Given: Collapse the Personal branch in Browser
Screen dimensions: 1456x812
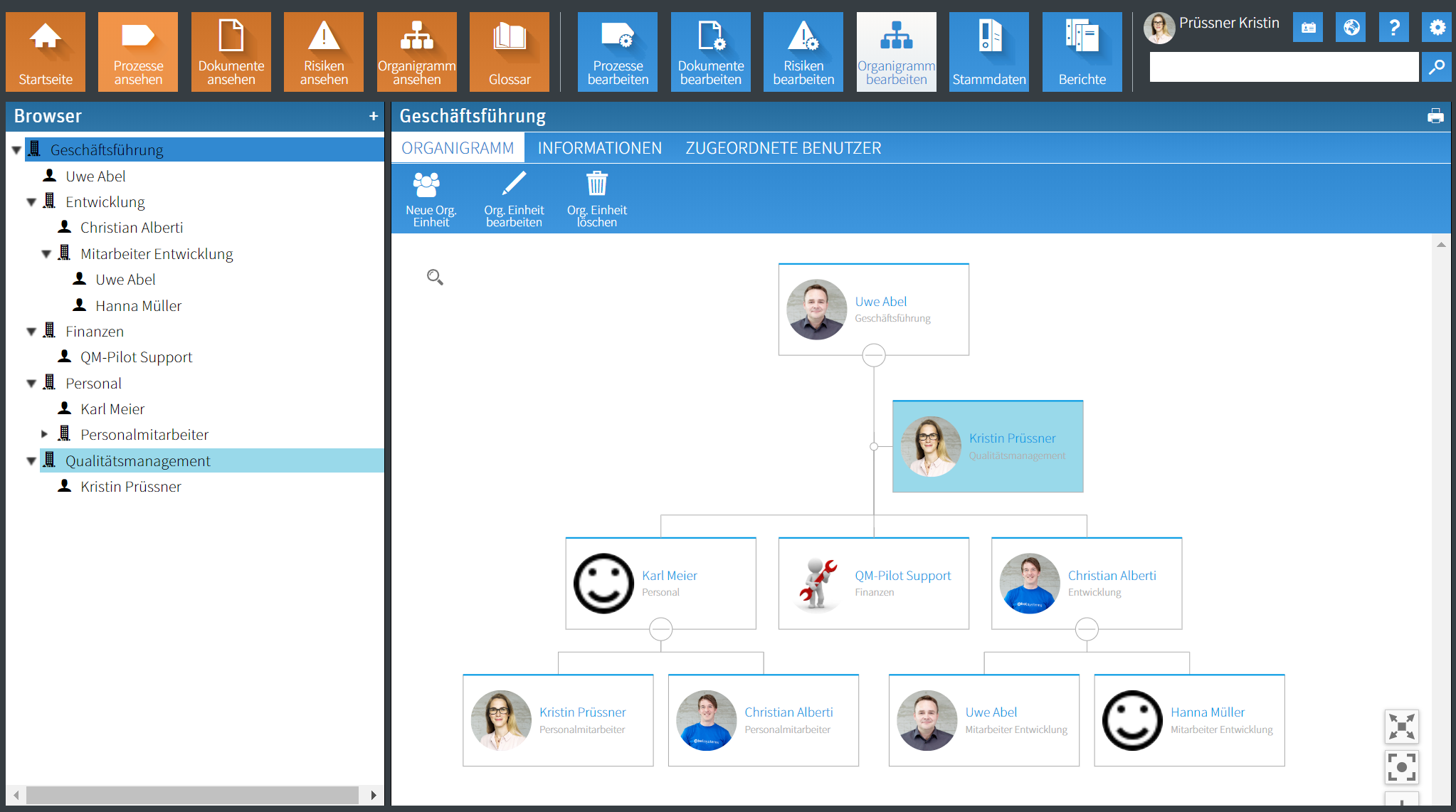Looking at the screenshot, I should point(31,382).
